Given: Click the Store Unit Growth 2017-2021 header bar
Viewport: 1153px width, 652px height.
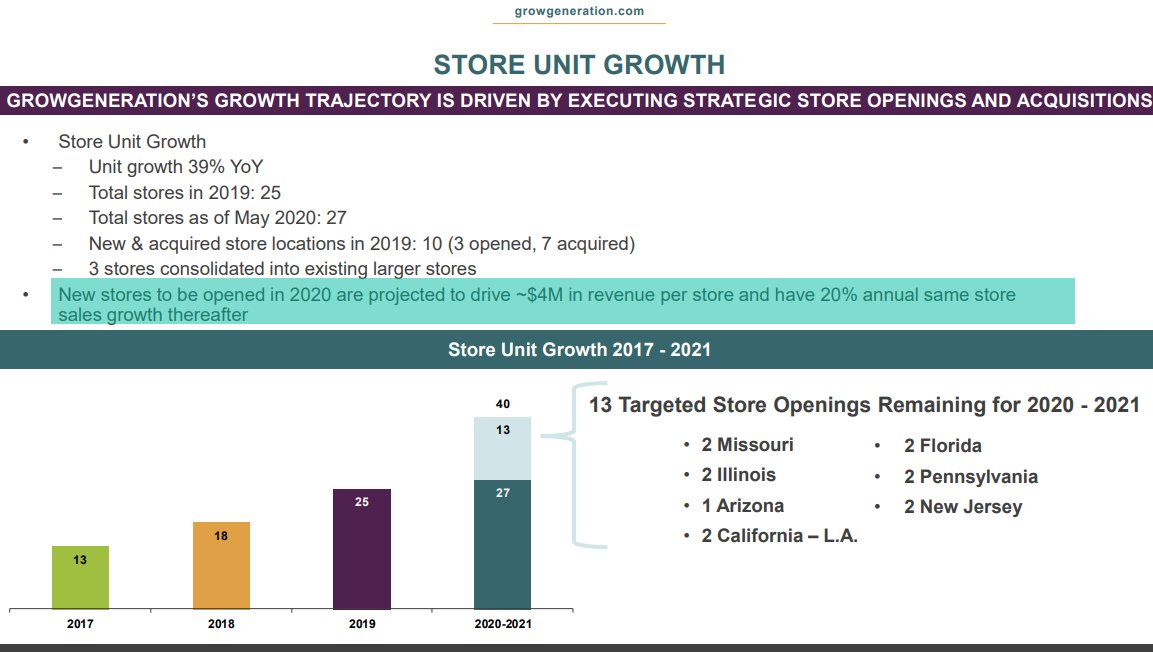Looking at the screenshot, I should tap(578, 349).
